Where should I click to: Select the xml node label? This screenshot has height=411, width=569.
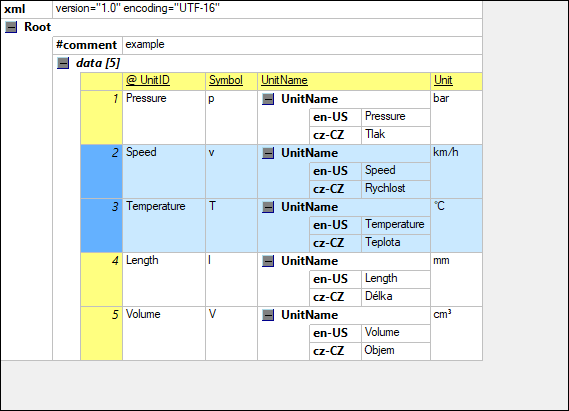tap(15, 9)
